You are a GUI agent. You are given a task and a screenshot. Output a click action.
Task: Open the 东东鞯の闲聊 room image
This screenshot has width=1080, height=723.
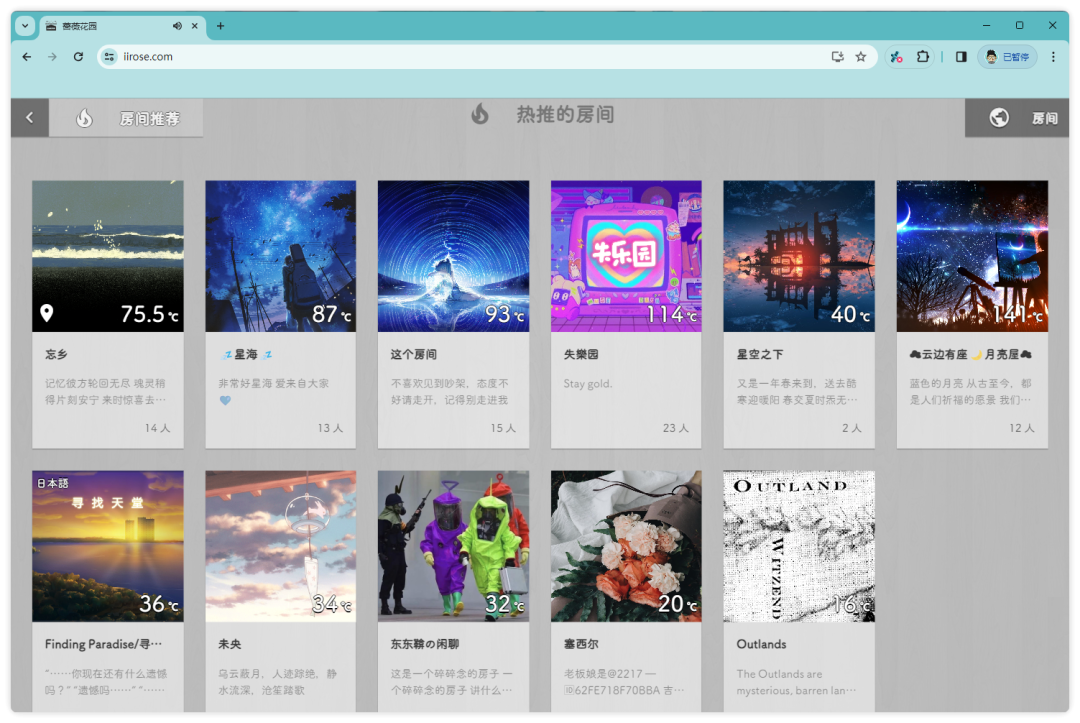click(453, 546)
